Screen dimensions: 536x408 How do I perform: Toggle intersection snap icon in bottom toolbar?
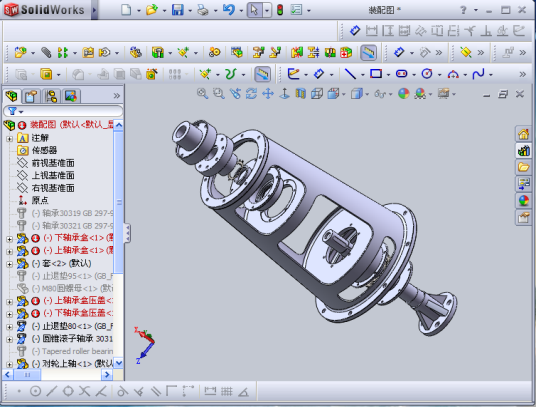coord(84,391)
